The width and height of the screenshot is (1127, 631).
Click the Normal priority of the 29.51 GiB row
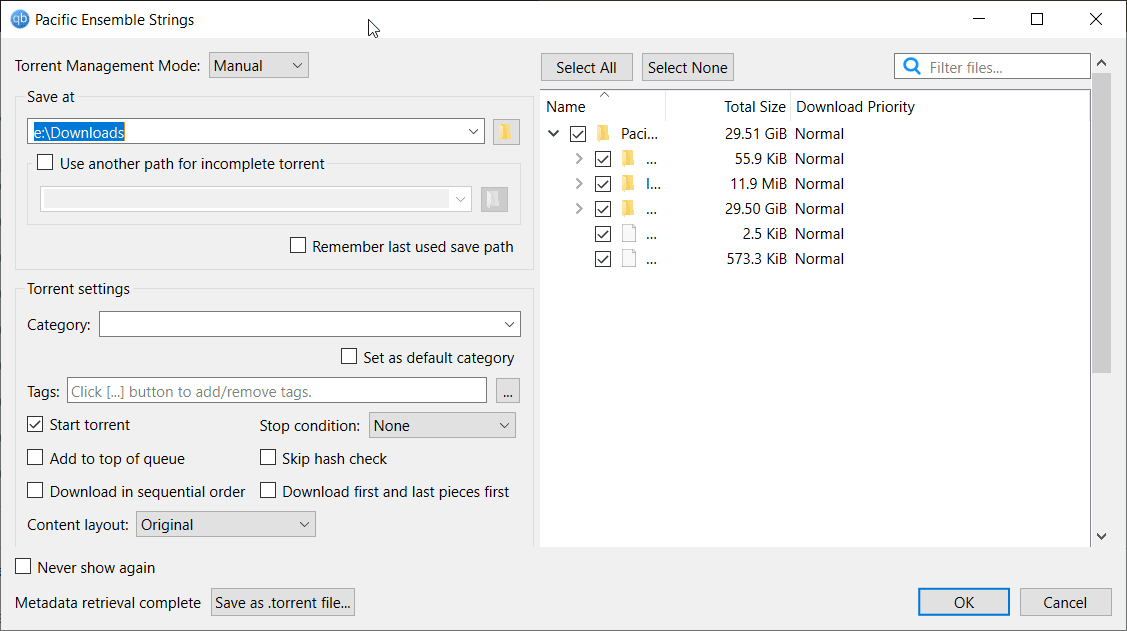[819, 134]
